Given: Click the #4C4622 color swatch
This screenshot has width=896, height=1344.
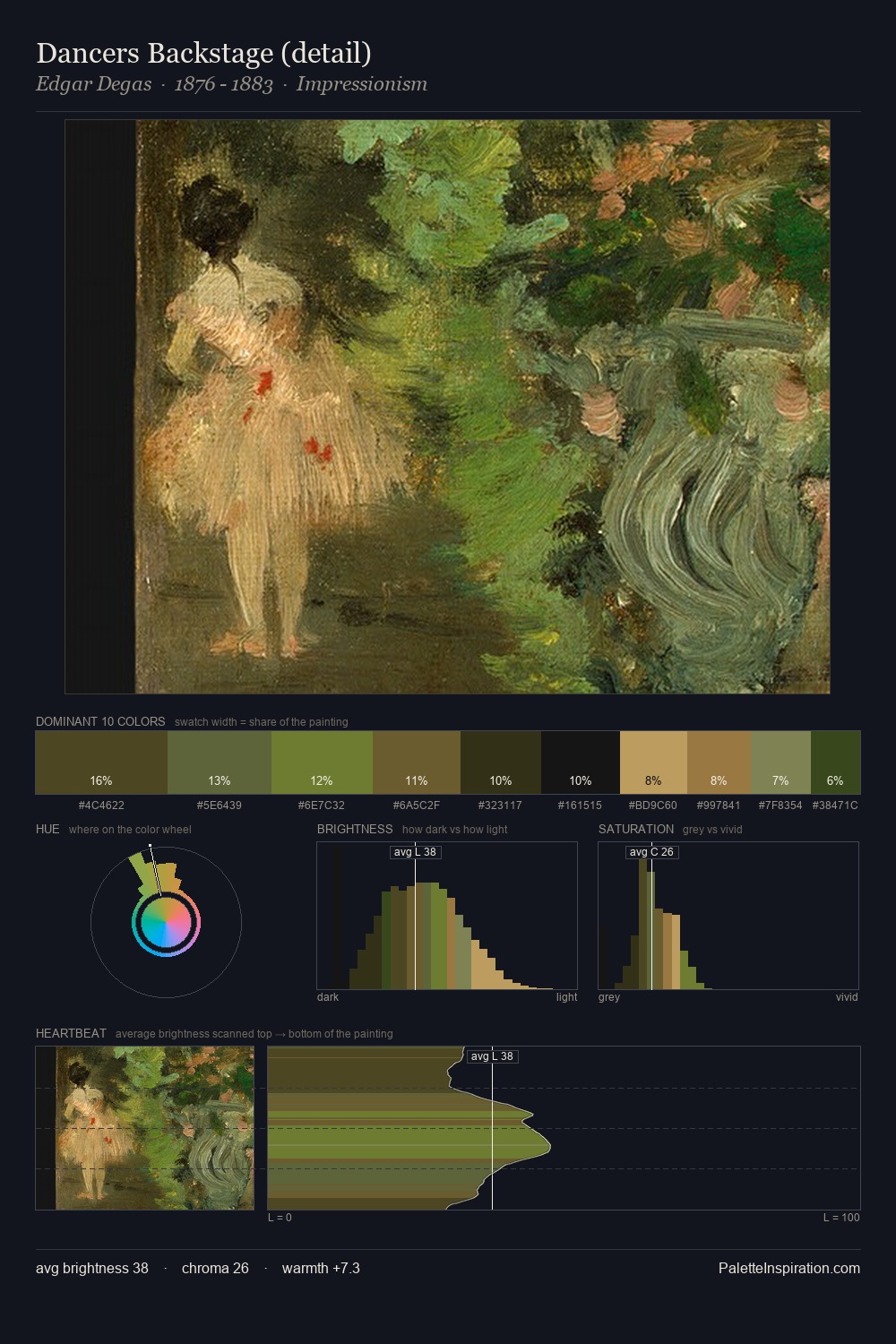Looking at the screenshot, I should coord(101,762).
